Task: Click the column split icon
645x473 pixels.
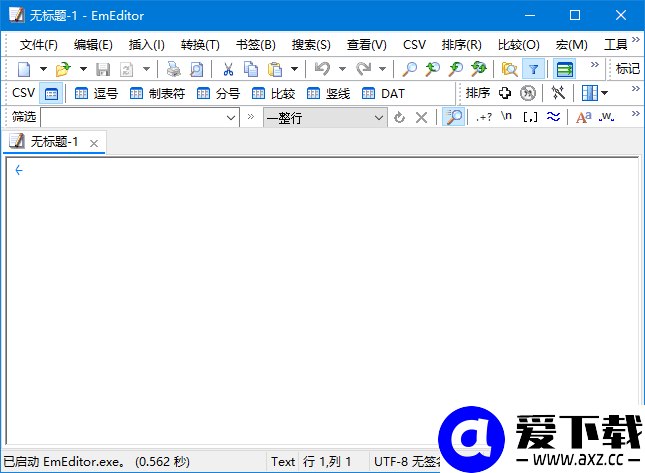Action: click(589, 93)
